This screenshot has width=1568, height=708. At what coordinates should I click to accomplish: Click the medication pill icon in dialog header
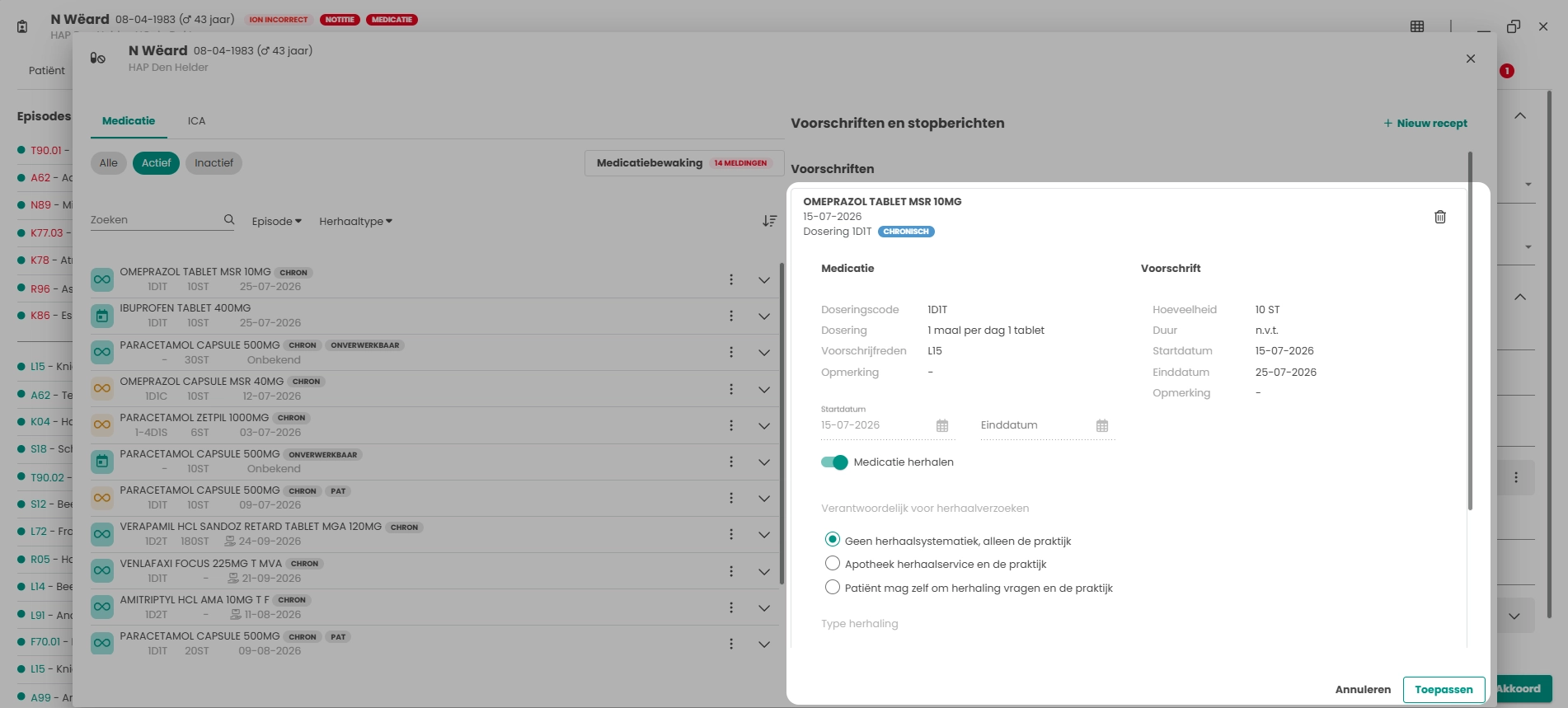[x=98, y=58]
